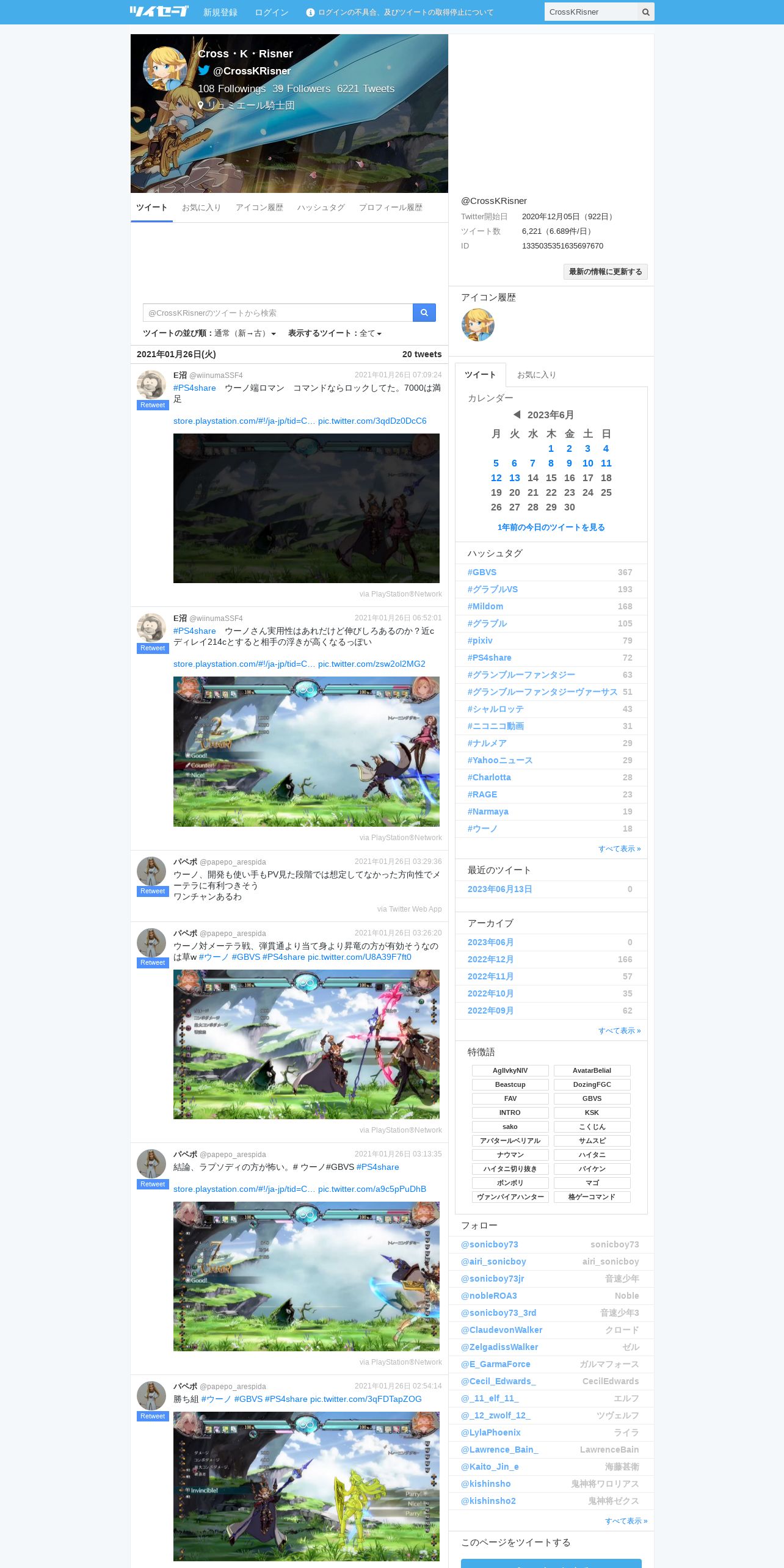Click the AvatarBelial keyword button
The image size is (784, 1568).
tap(592, 1070)
